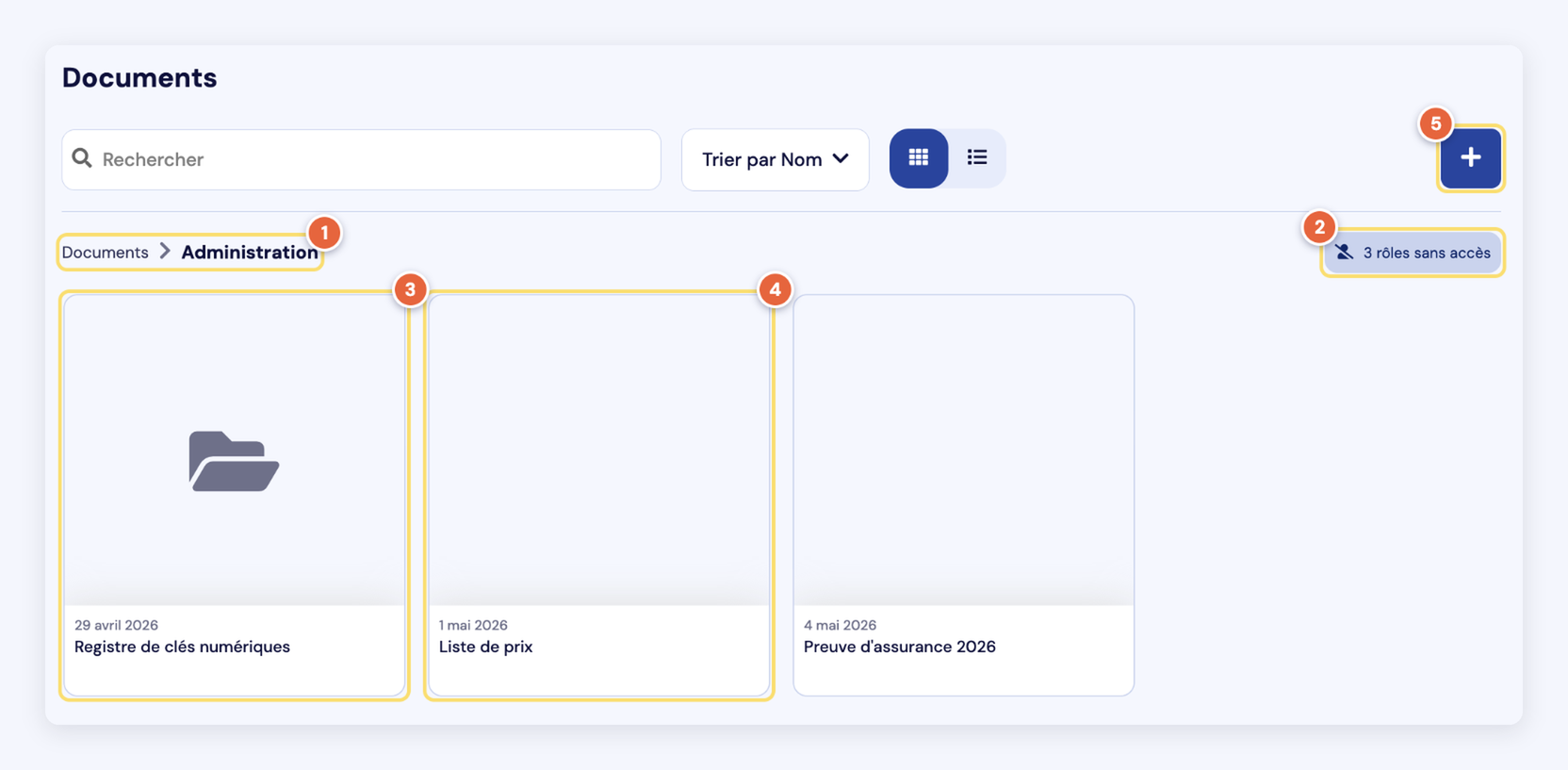The image size is (1568, 770).
Task: Click the date 4 mai 2026
Action: 840,625
